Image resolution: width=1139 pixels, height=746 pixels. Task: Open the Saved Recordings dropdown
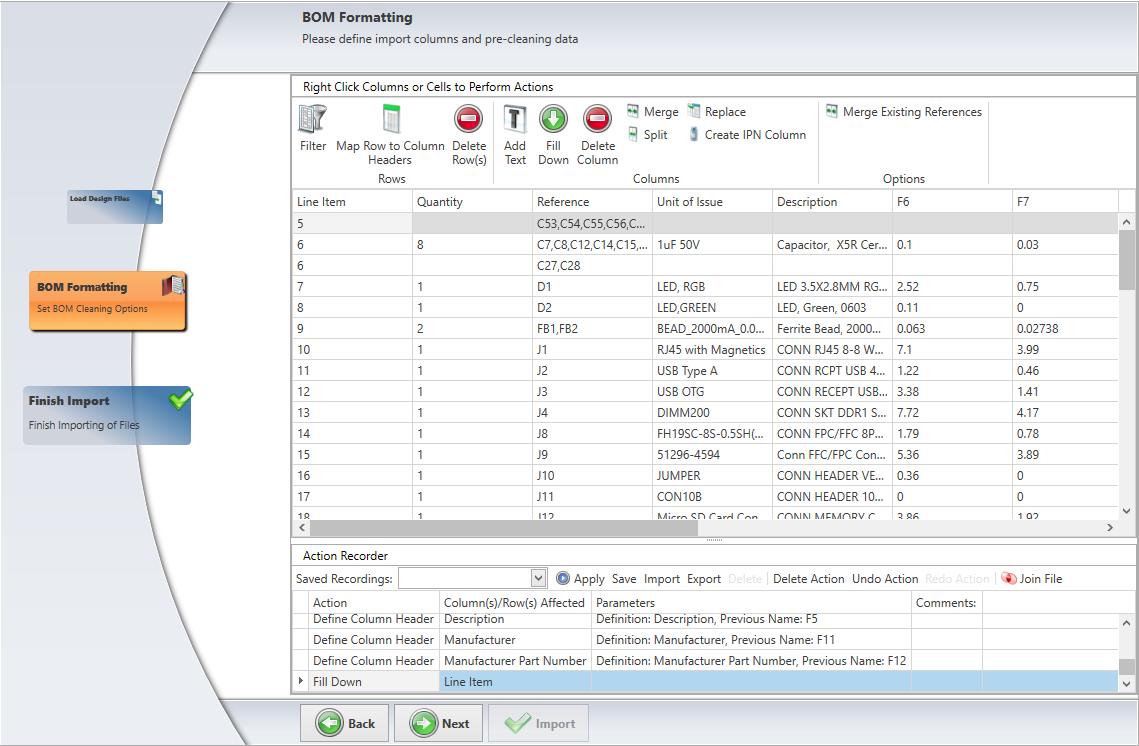pyautogui.click(x=539, y=578)
